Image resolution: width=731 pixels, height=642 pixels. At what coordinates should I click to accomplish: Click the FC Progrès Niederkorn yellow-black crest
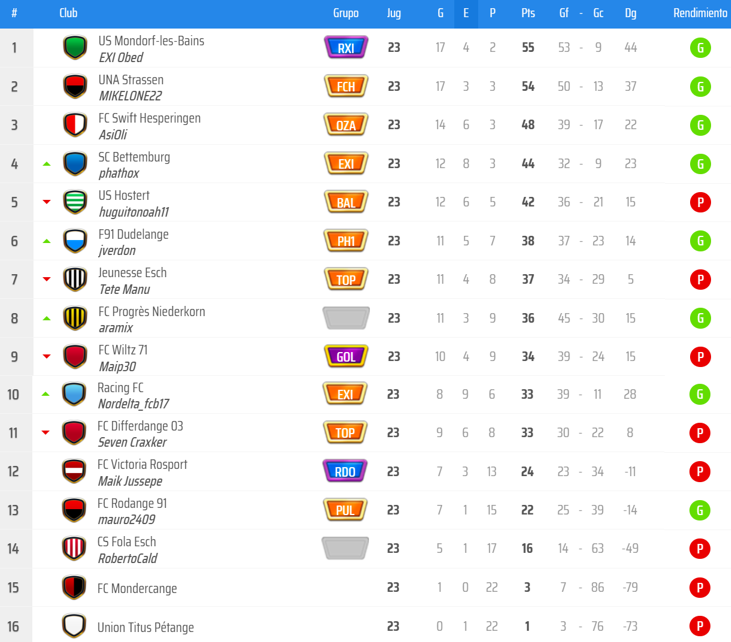point(75,318)
